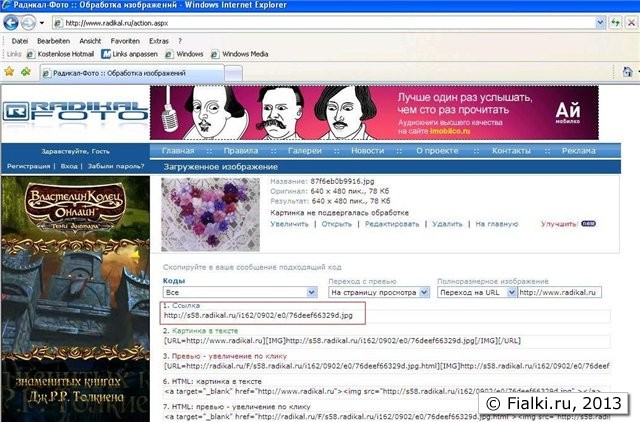Open the Ansicht menu
Viewport: 640px width, 422px height.
tap(90, 41)
